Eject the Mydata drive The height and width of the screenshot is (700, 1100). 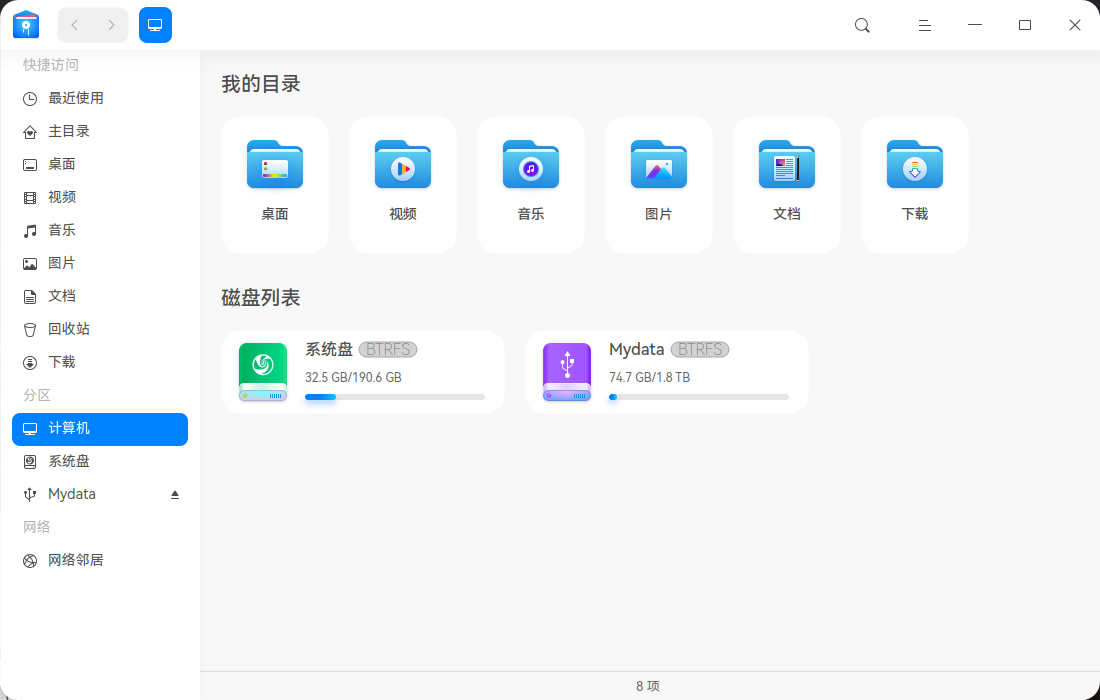pos(175,494)
